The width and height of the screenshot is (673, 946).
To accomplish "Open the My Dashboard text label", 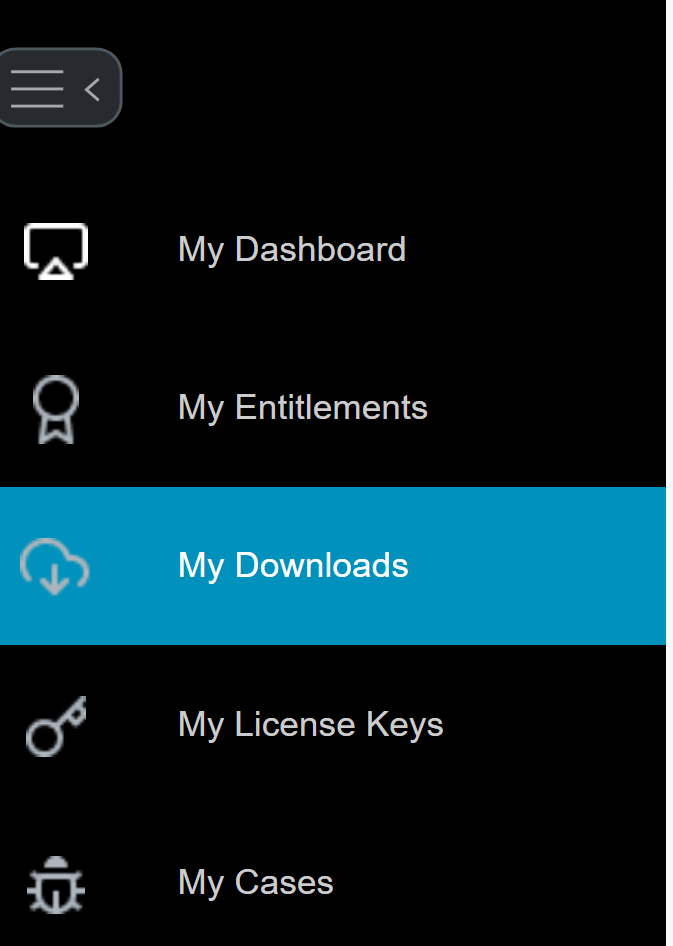I will (x=291, y=250).
